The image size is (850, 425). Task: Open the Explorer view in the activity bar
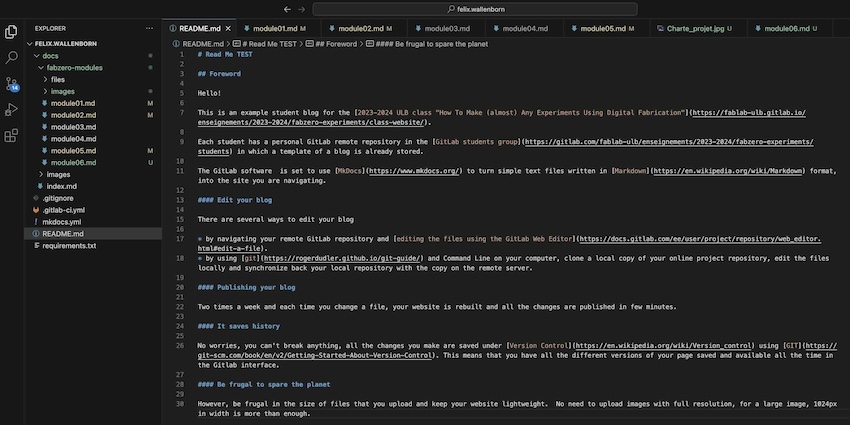pos(11,32)
